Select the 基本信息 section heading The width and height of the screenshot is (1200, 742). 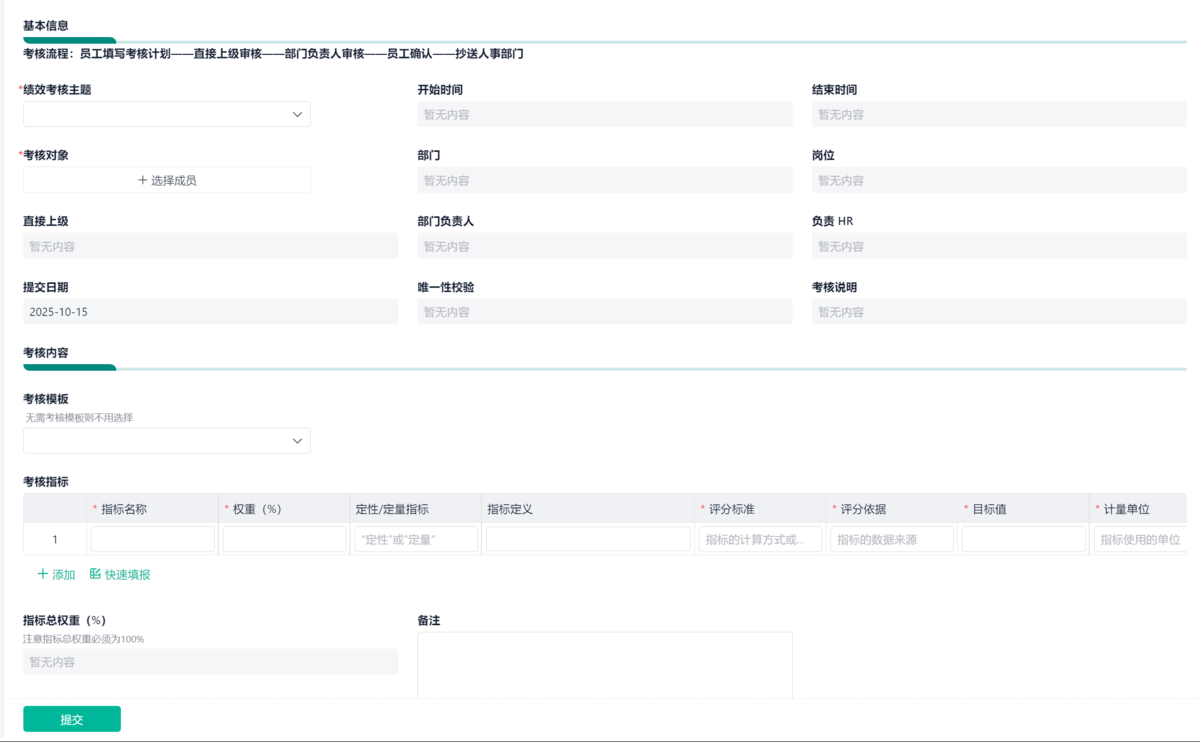pos(46,25)
